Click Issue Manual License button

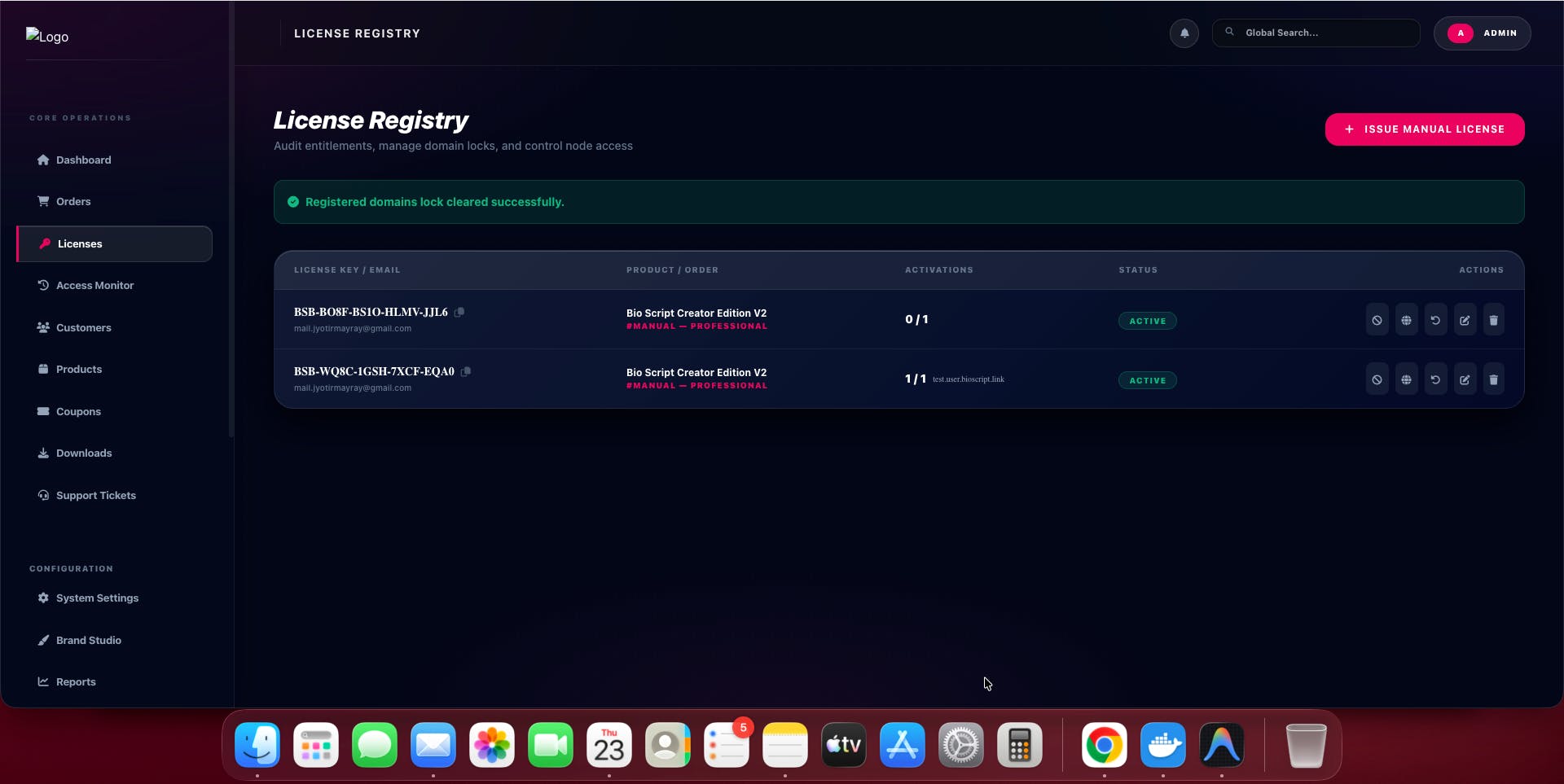click(x=1425, y=129)
